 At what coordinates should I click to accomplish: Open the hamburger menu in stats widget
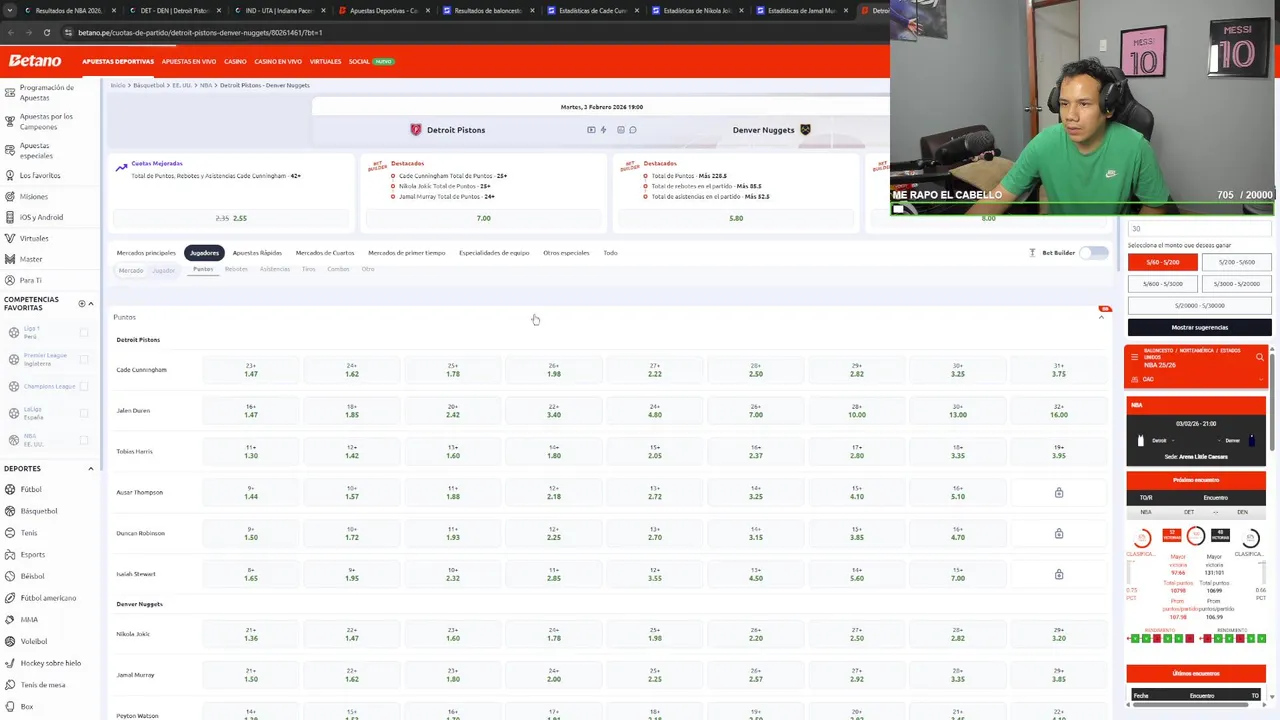coord(1133,357)
